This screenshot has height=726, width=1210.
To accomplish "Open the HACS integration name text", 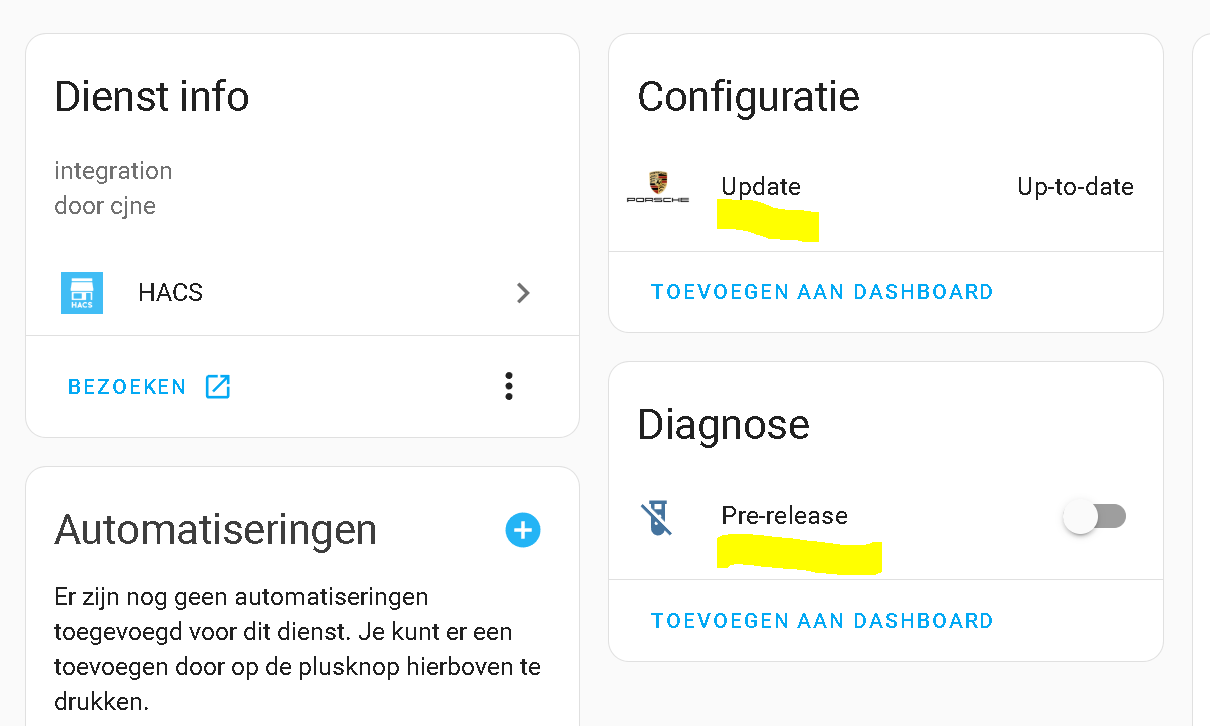I will click(171, 293).
